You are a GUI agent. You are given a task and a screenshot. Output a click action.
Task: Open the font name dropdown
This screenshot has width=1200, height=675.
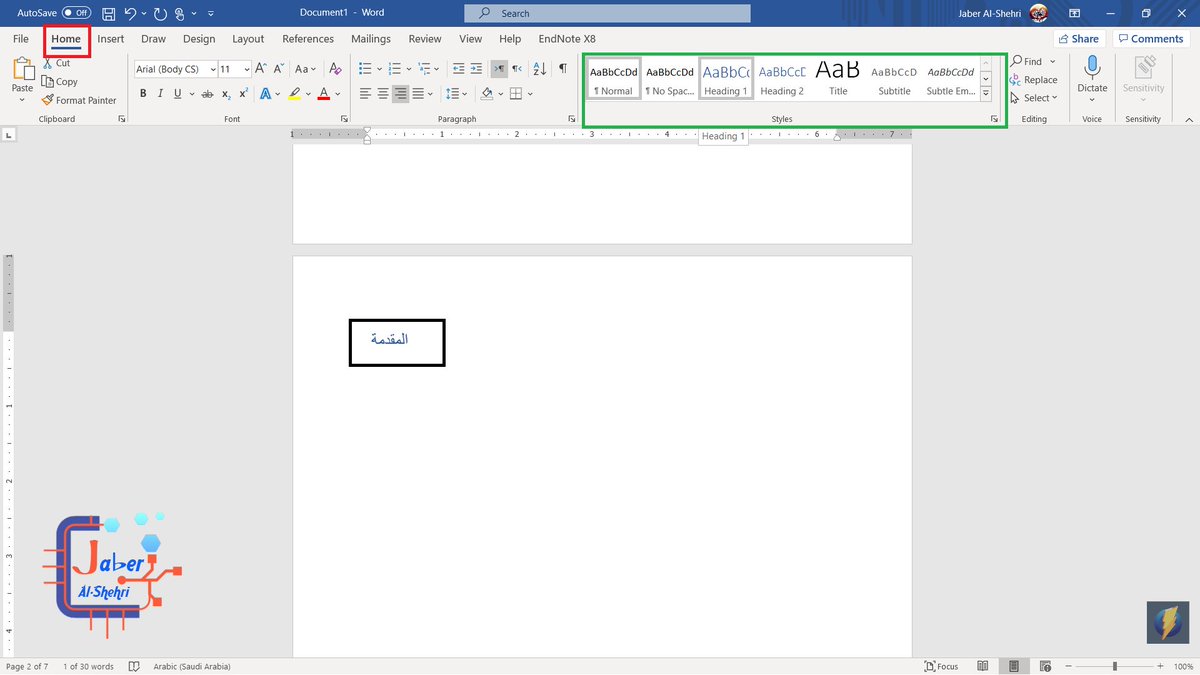(213, 69)
